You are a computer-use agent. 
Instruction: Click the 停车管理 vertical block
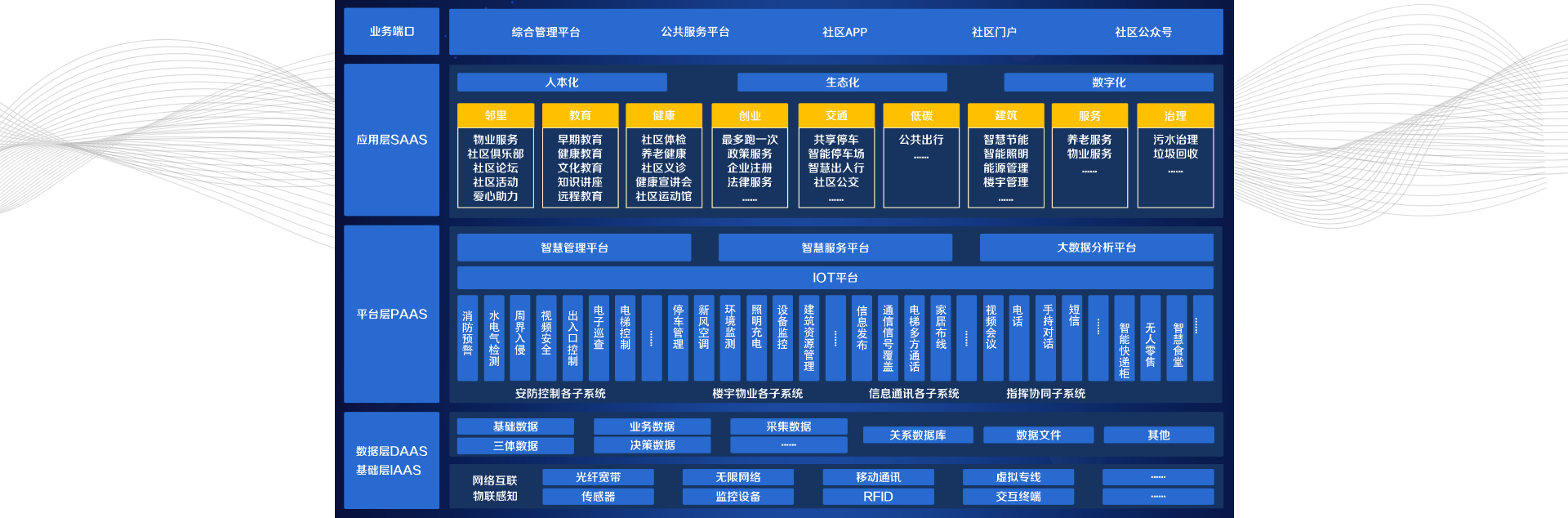(678, 337)
